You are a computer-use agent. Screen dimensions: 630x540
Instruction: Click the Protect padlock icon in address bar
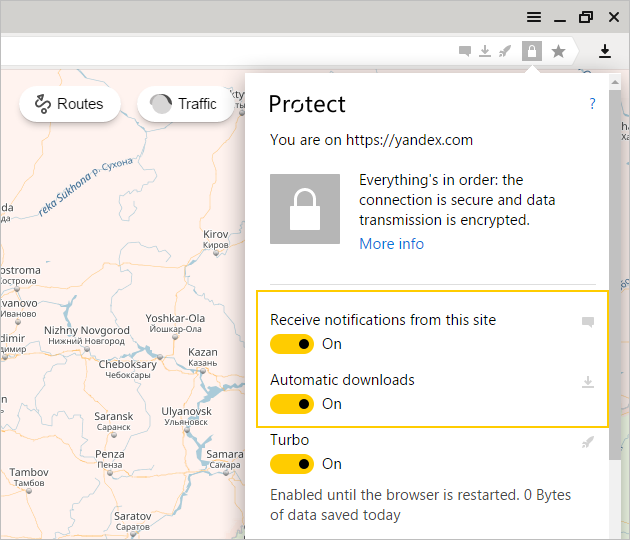pyautogui.click(x=532, y=51)
